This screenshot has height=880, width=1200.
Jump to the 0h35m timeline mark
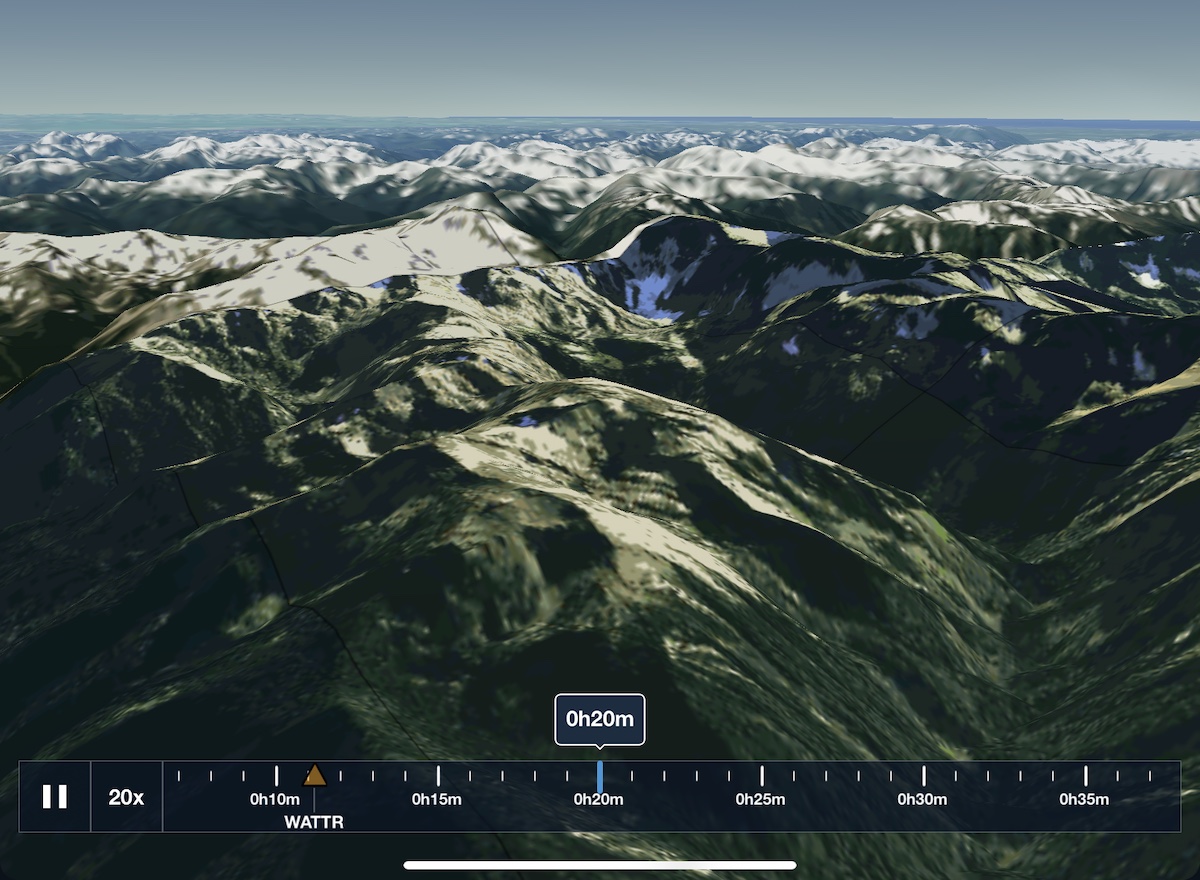tap(1085, 776)
